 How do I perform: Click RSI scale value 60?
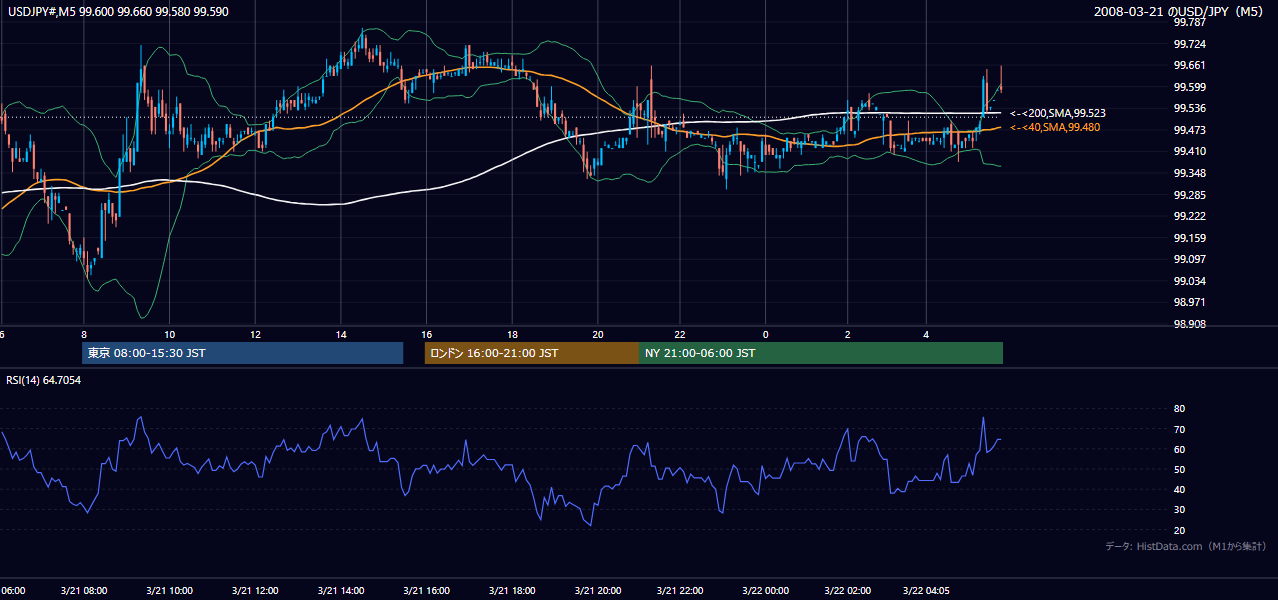click(1180, 449)
